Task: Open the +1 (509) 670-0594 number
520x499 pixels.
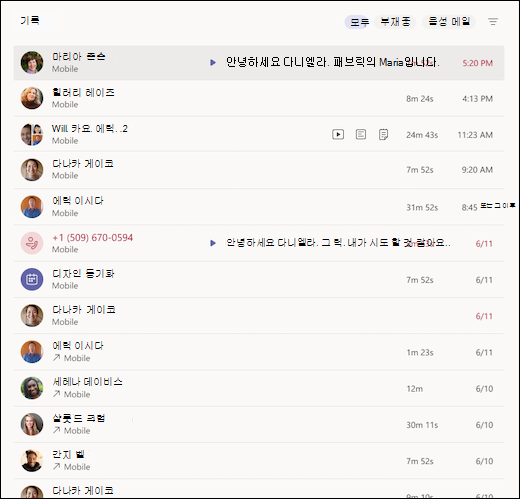Action: click(x=93, y=238)
